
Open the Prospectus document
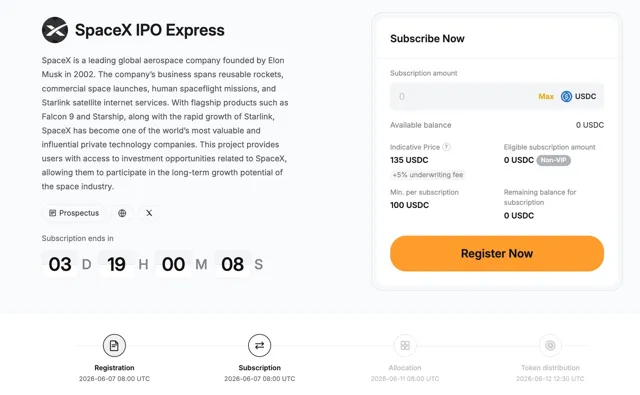[74, 213]
